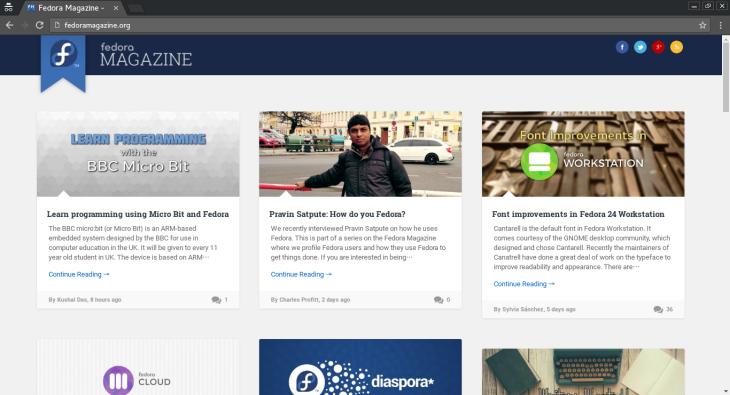Open the RSS feed icon

pos(676,47)
